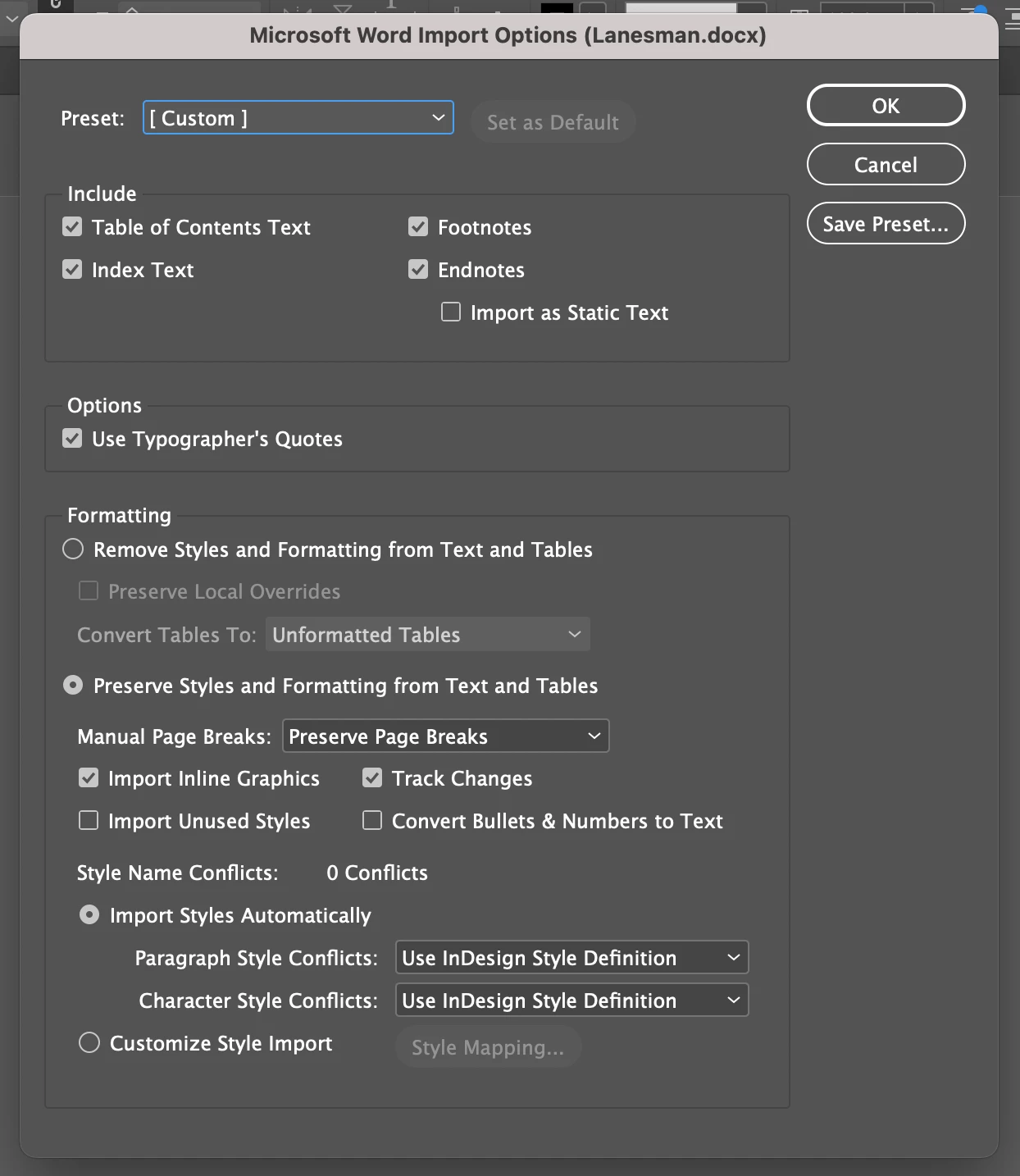Select Remove Styles and Formatting radio button

(x=73, y=549)
